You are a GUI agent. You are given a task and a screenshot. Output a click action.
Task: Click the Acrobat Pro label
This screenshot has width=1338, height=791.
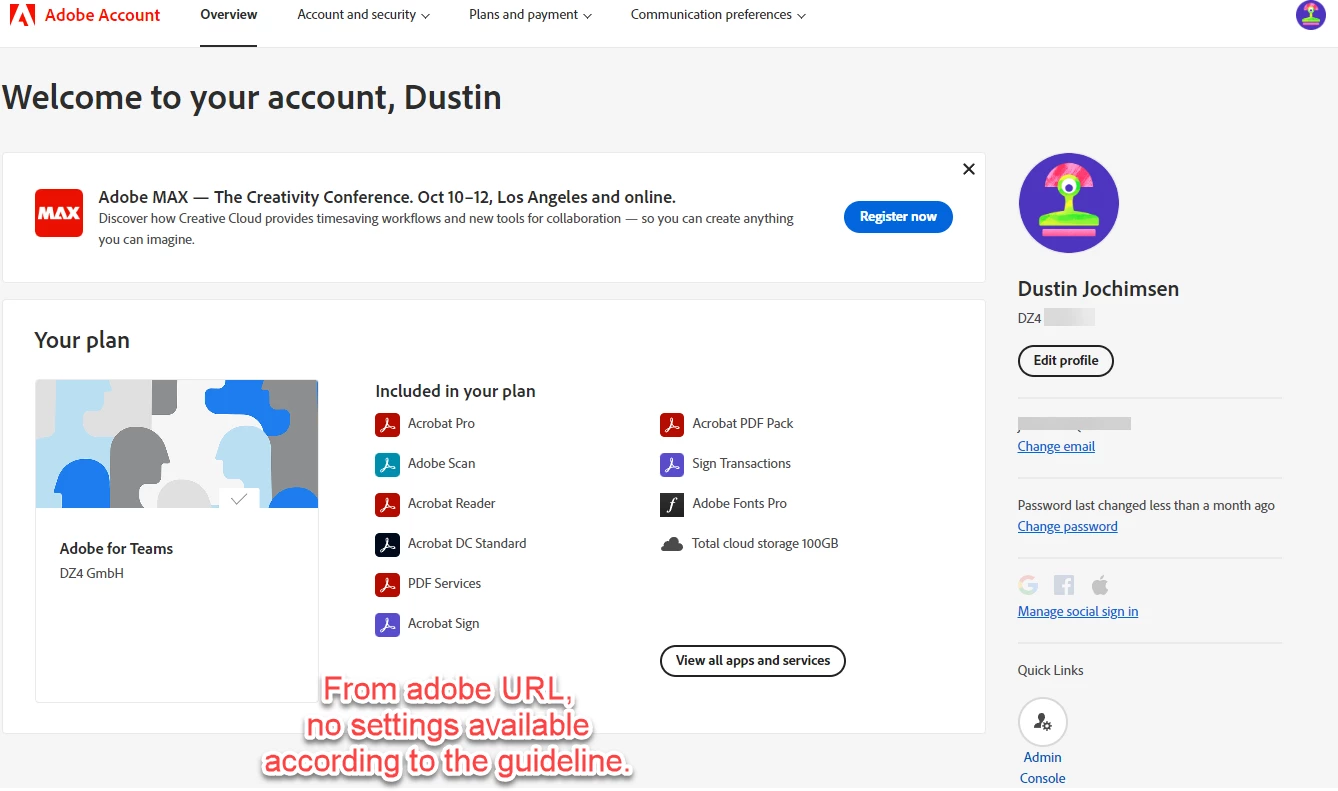click(441, 424)
